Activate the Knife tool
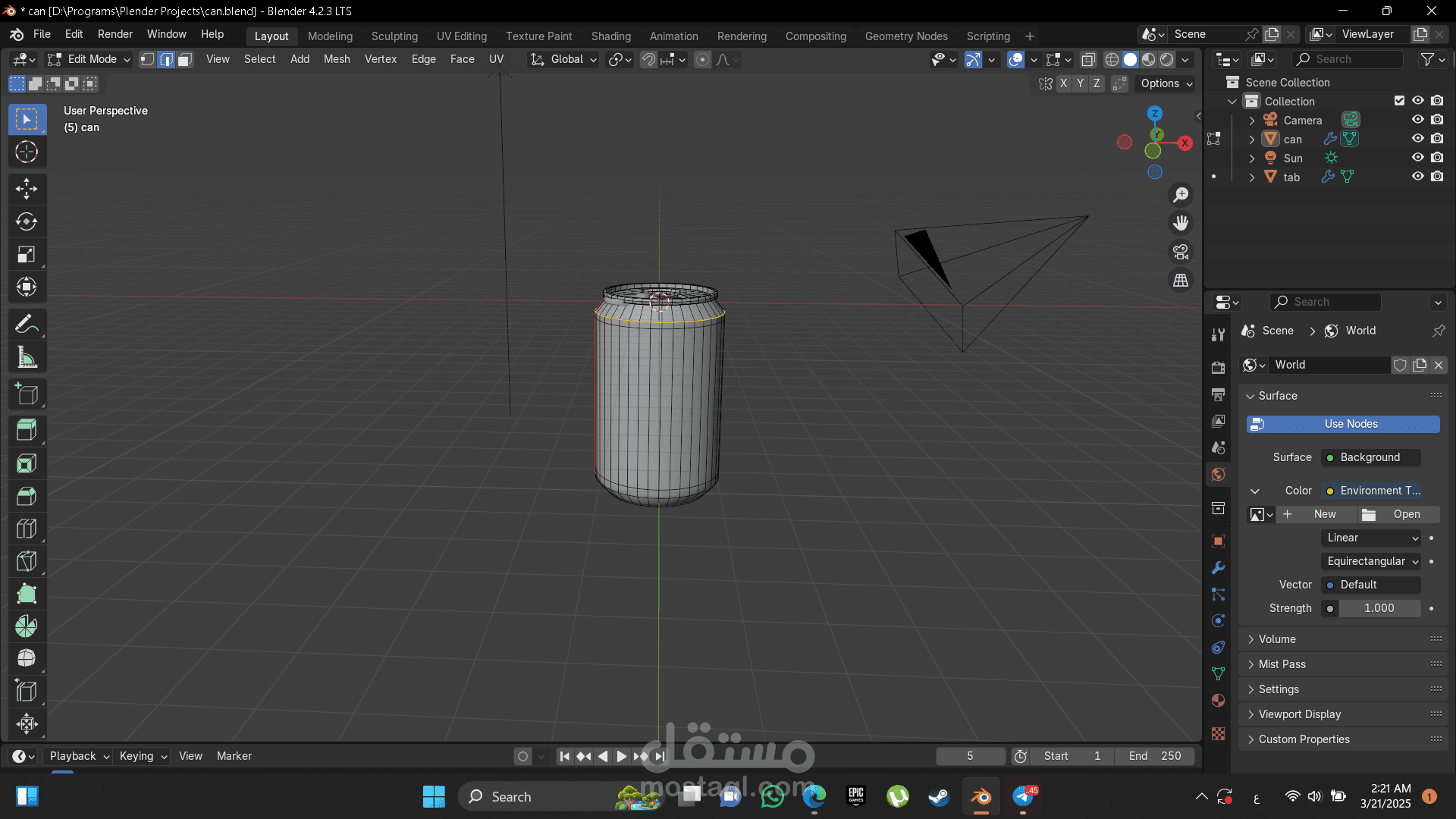Image resolution: width=1456 pixels, height=819 pixels. 27,561
